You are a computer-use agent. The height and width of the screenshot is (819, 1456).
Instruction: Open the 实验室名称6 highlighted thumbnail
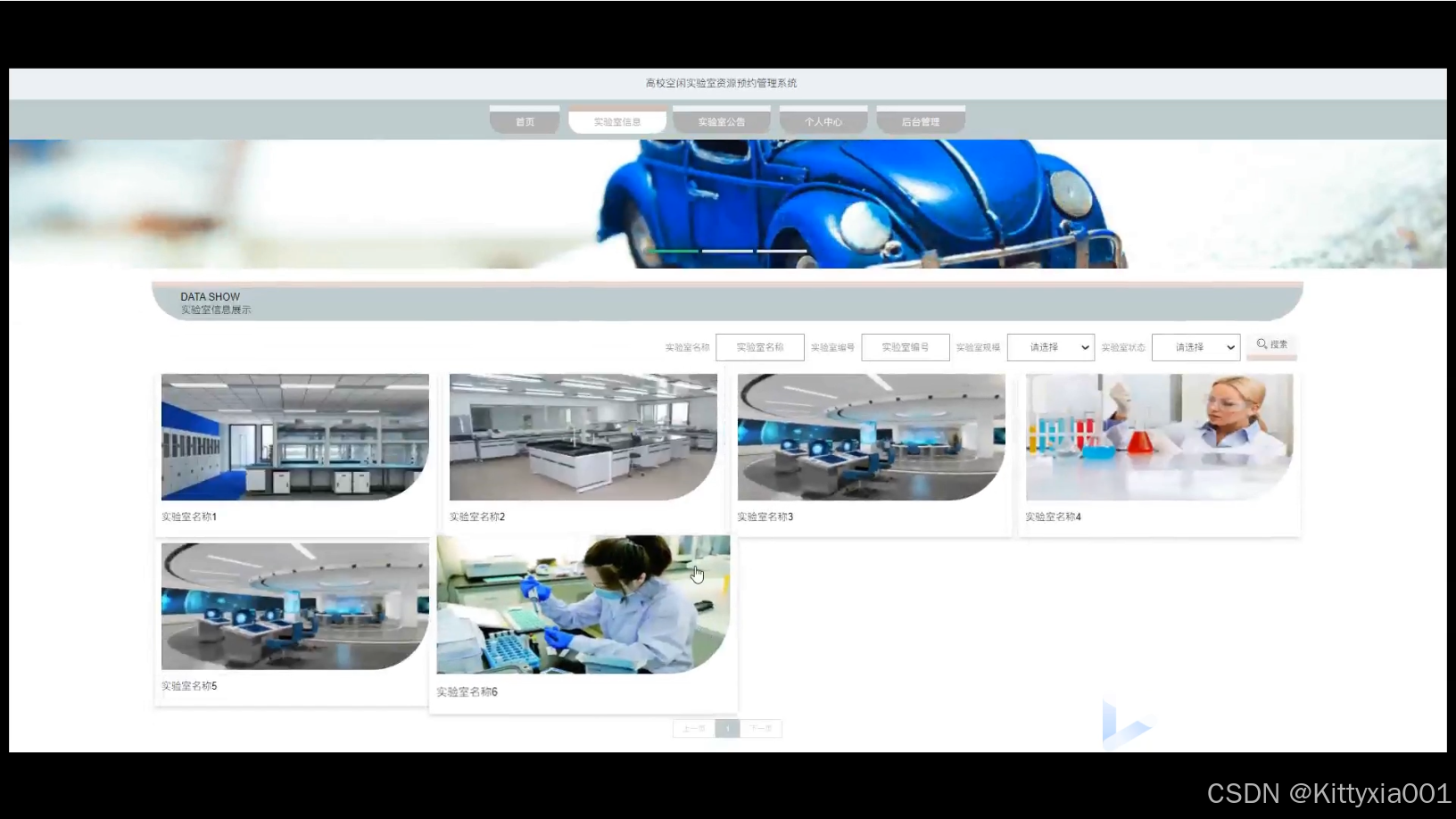coord(583,605)
